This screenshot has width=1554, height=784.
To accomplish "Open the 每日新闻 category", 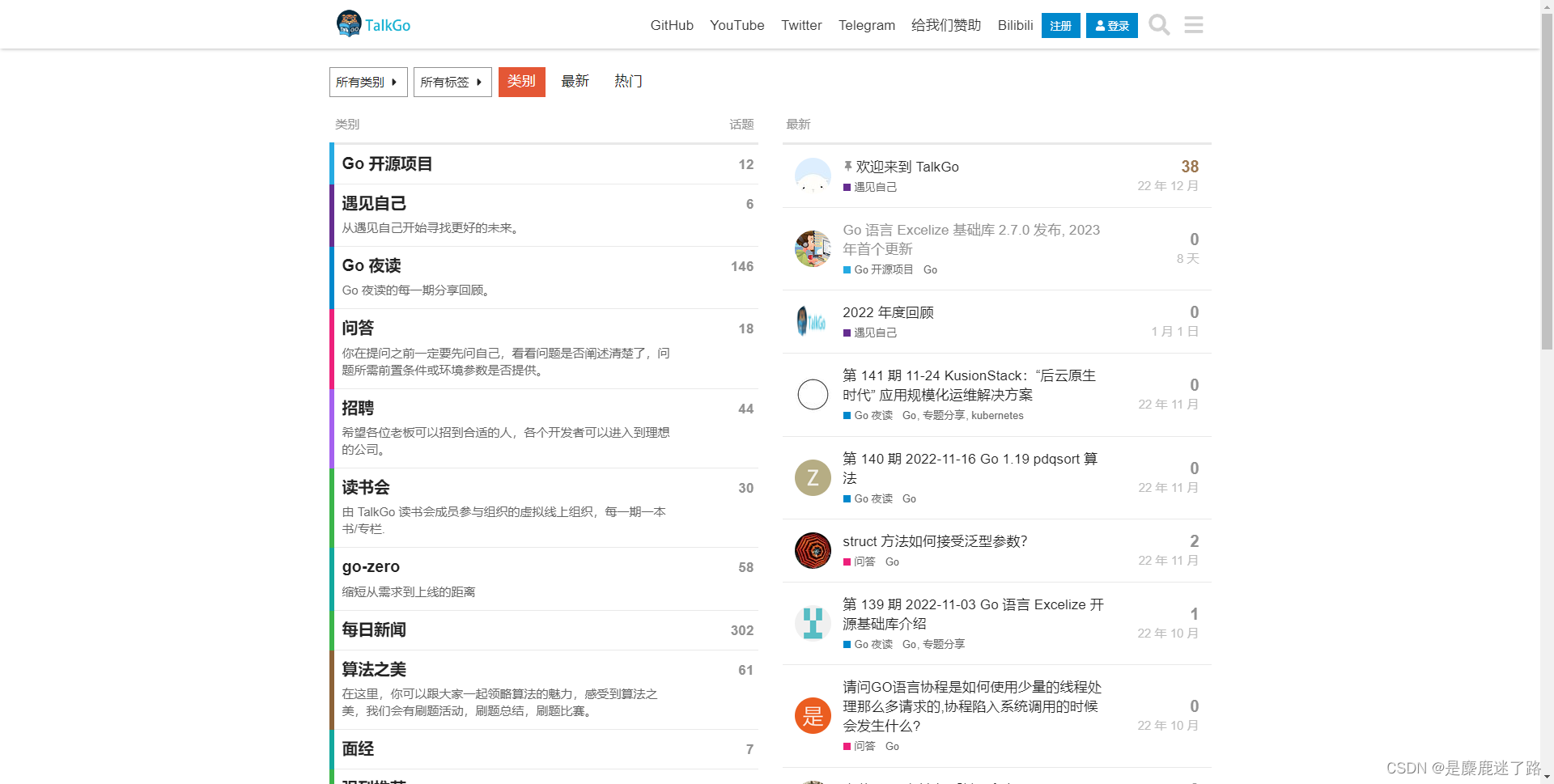I will [x=374, y=630].
